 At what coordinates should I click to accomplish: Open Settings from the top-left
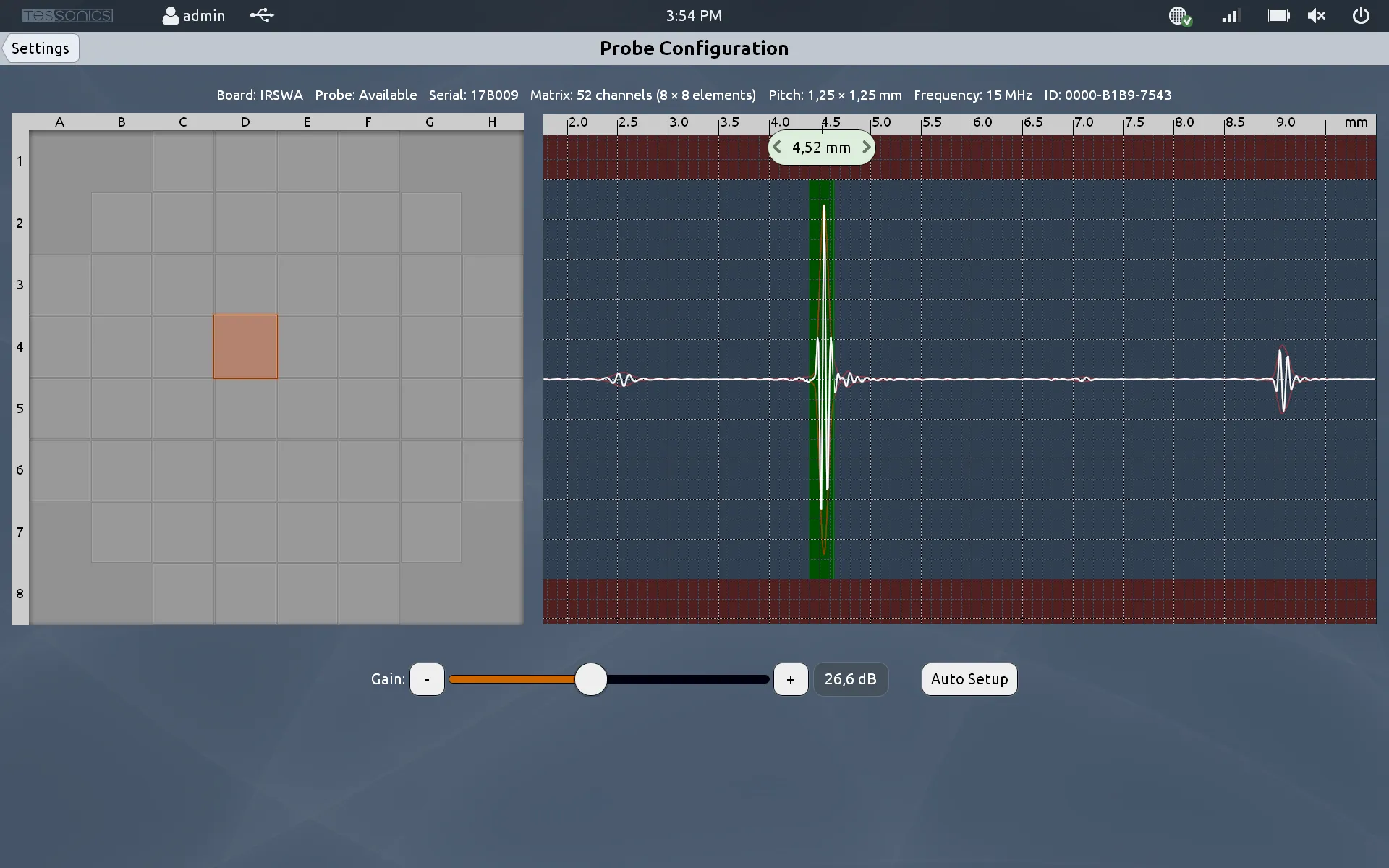pos(40,48)
